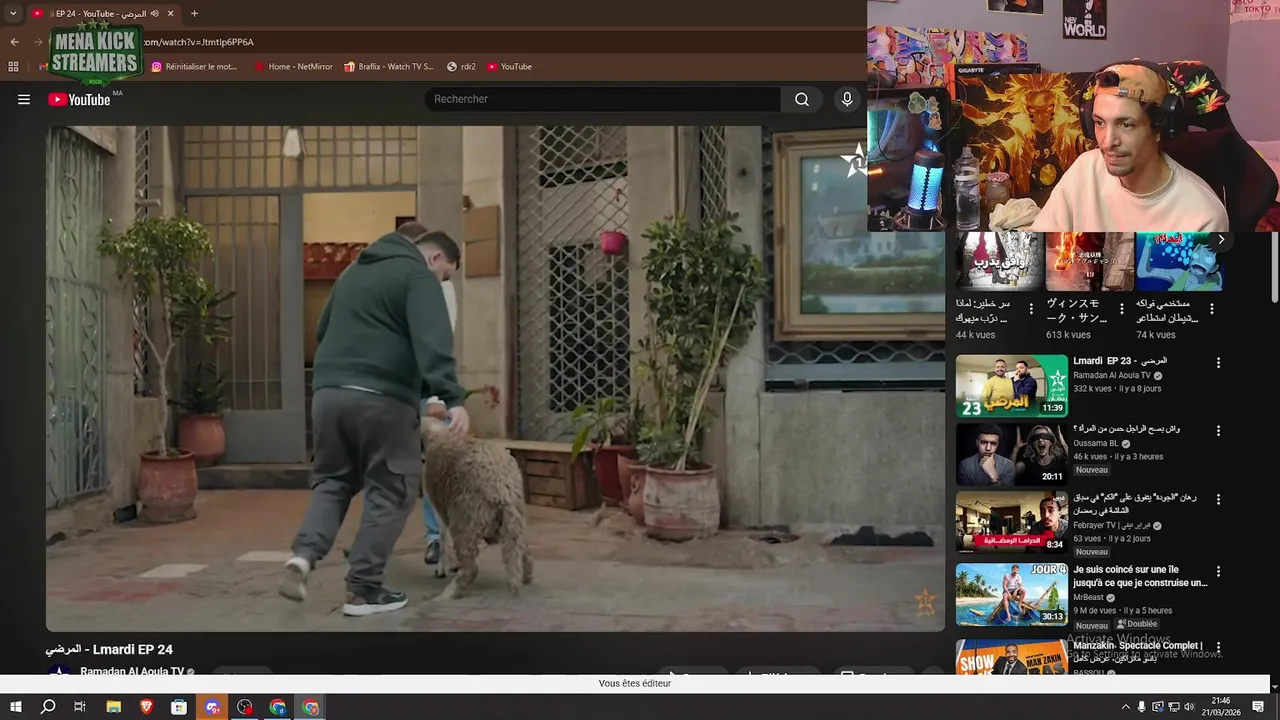
Task: Click the Ramadan Al Aoula TV channel name under player
Action: pyautogui.click(x=132, y=672)
